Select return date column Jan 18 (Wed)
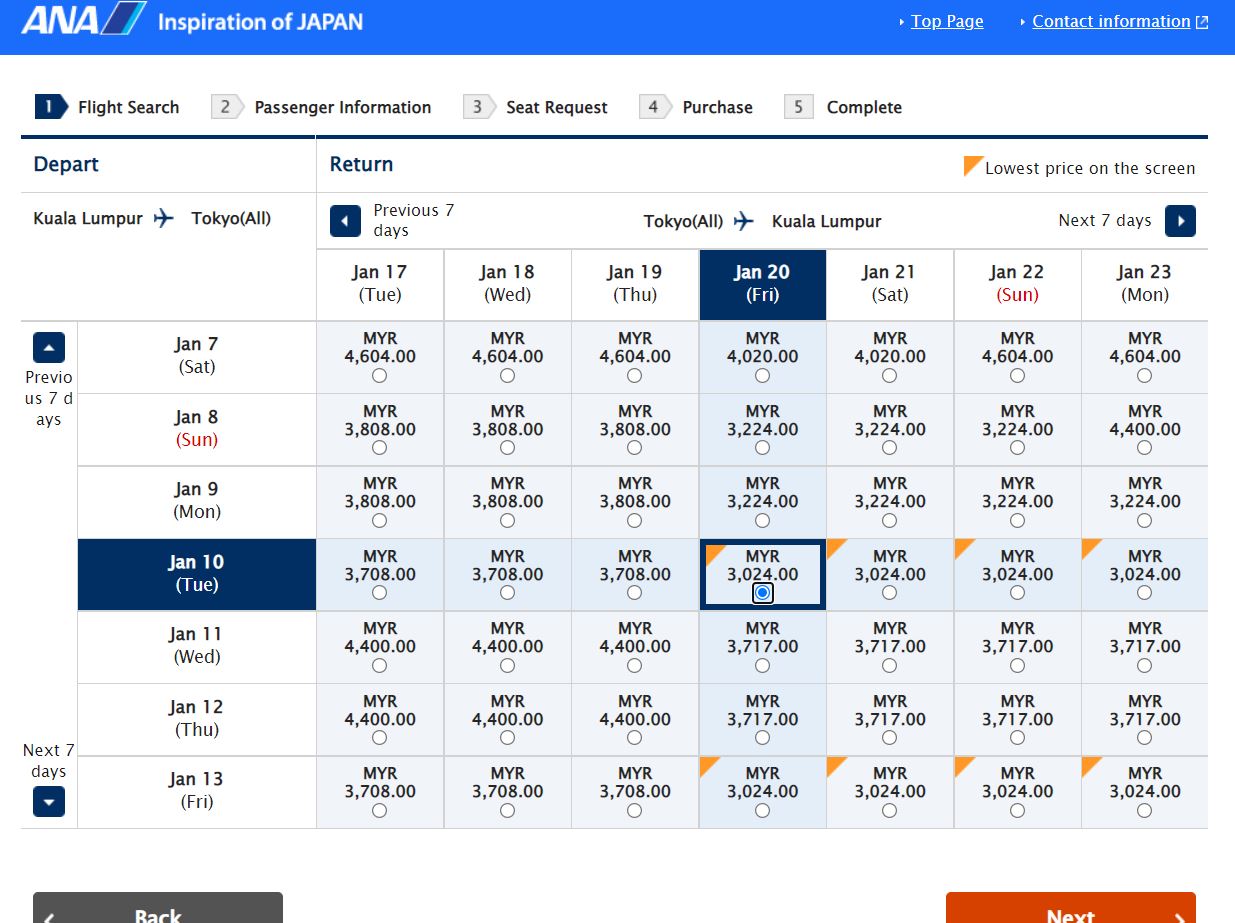1235x923 pixels. click(507, 284)
